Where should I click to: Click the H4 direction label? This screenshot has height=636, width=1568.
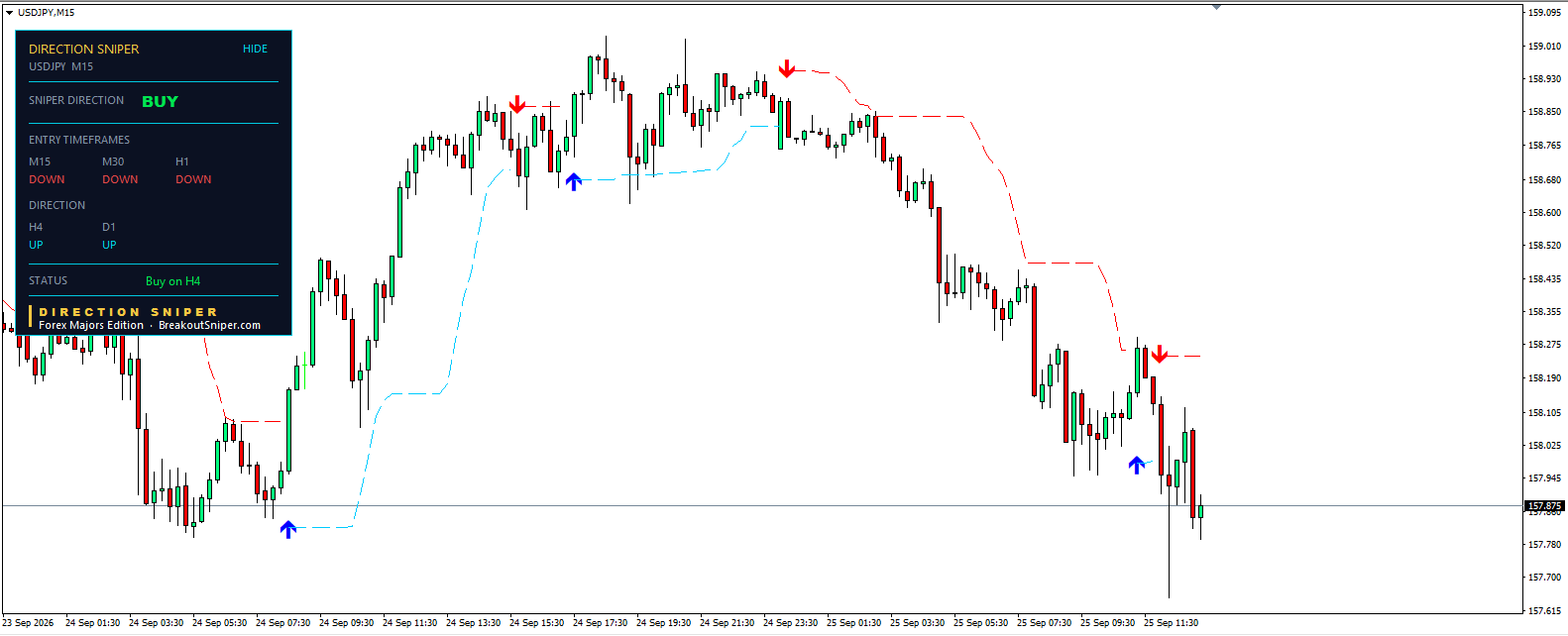[x=36, y=227]
